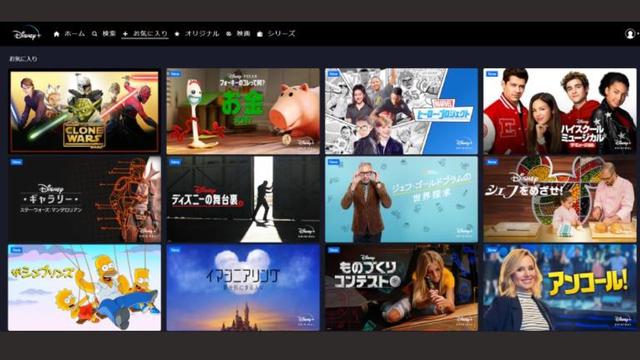Click the film reel icon beside 映画
Image resolution: width=640 pixels, height=360 pixels.
(229, 34)
